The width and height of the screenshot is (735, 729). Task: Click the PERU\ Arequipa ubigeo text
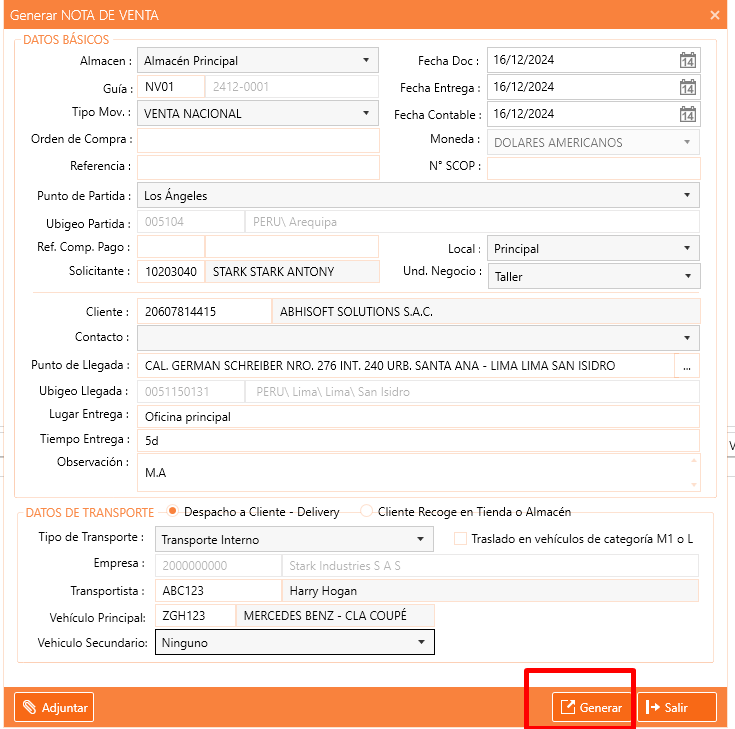[x=295, y=222]
